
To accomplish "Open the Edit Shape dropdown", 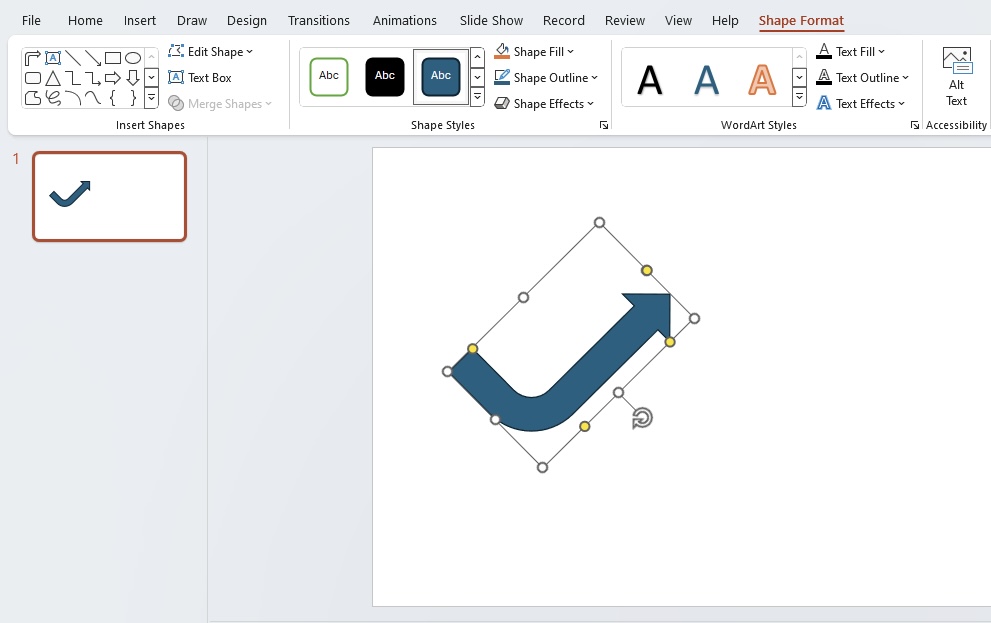I will tap(210, 52).
